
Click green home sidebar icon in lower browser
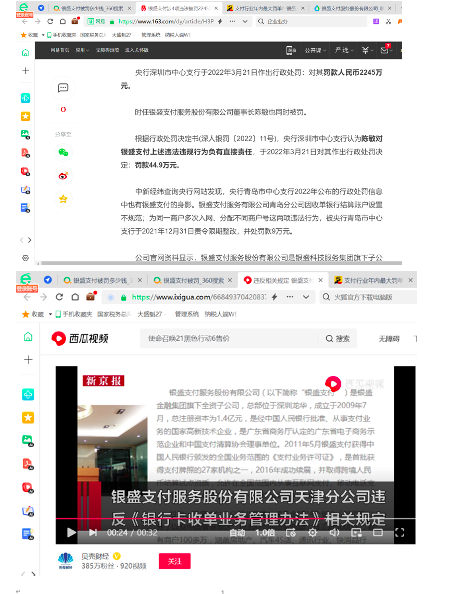coord(28,336)
